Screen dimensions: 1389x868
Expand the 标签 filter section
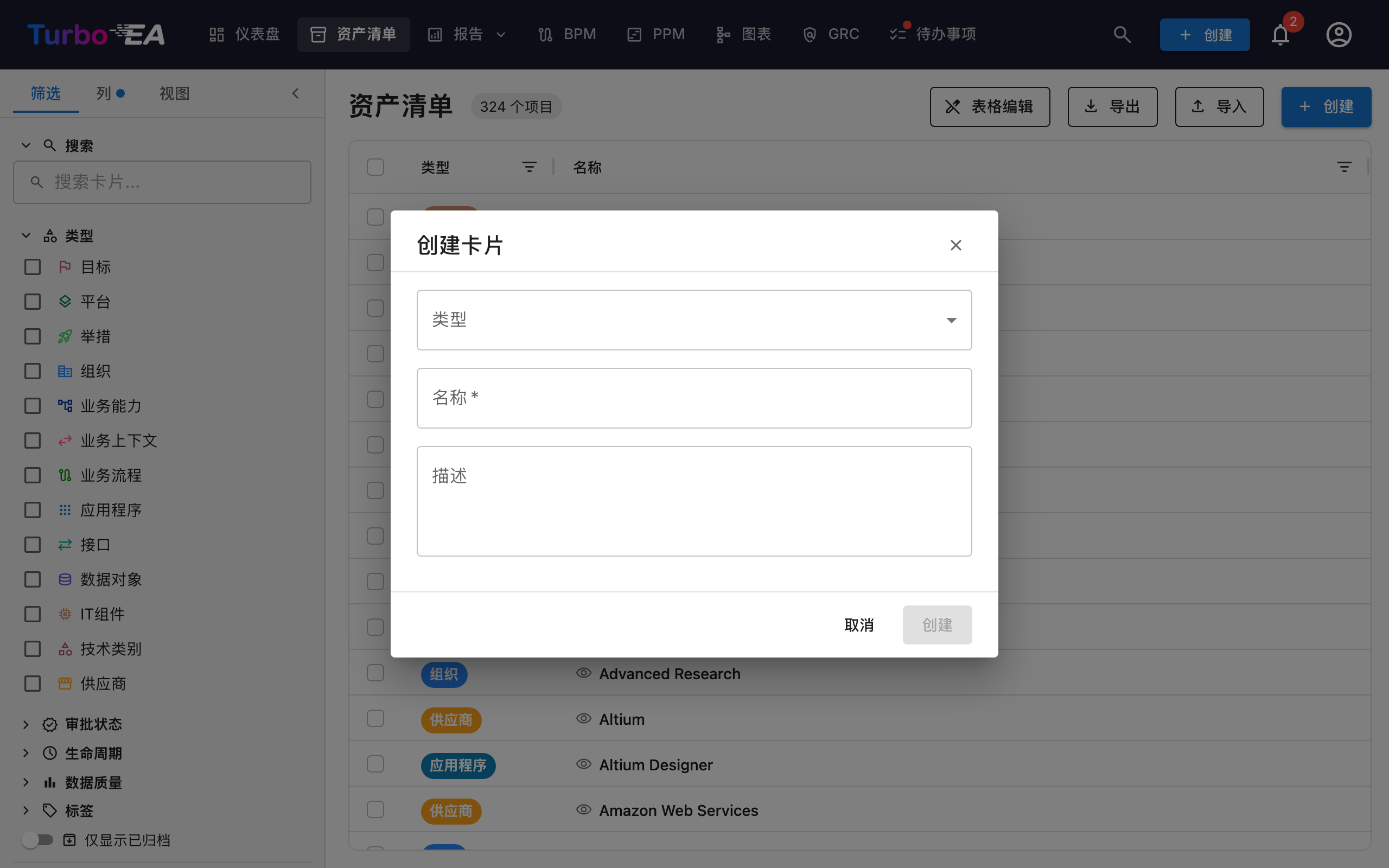pos(26,810)
